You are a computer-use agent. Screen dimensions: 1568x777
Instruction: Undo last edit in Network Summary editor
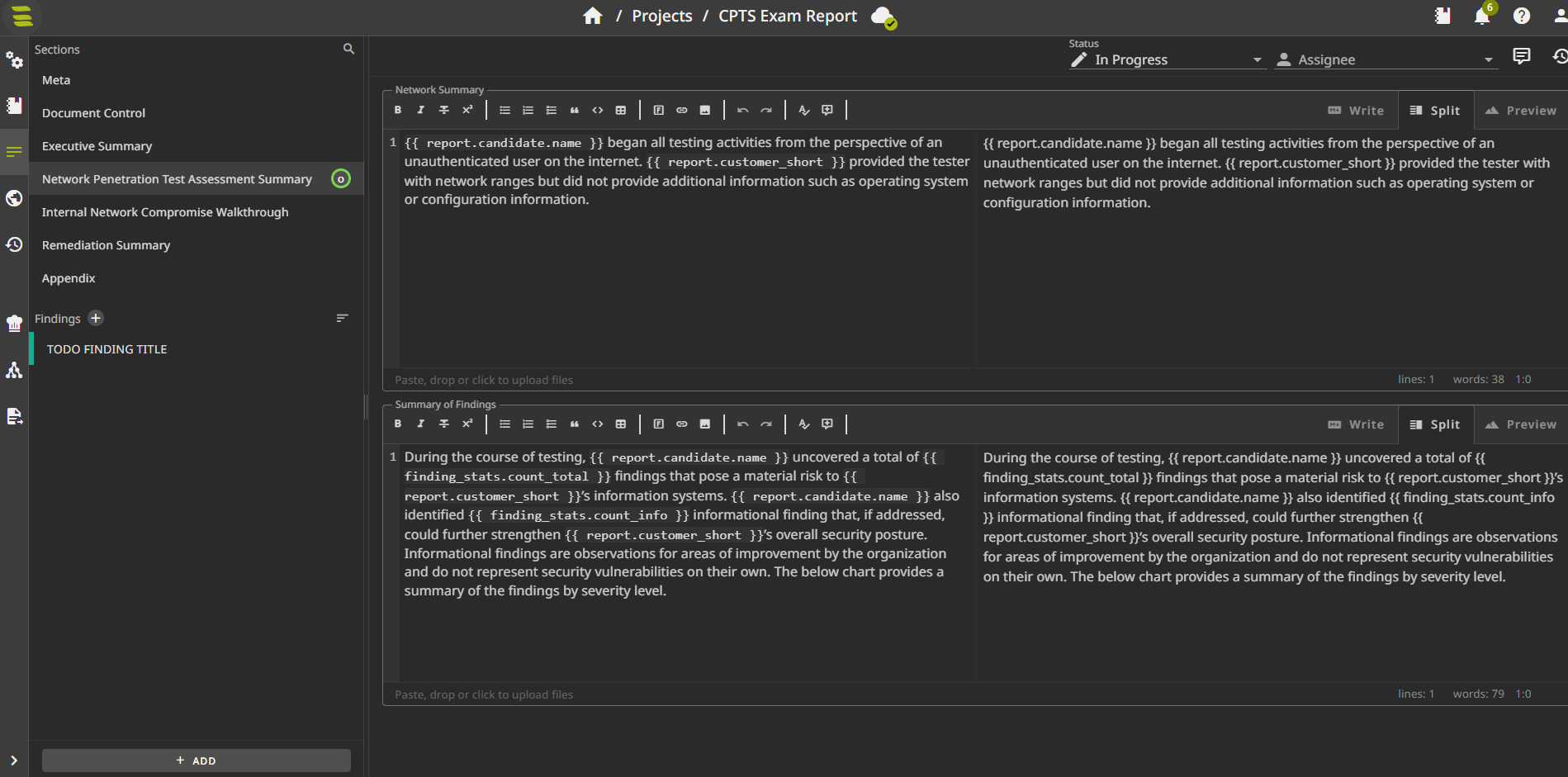click(x=742, y=110)
